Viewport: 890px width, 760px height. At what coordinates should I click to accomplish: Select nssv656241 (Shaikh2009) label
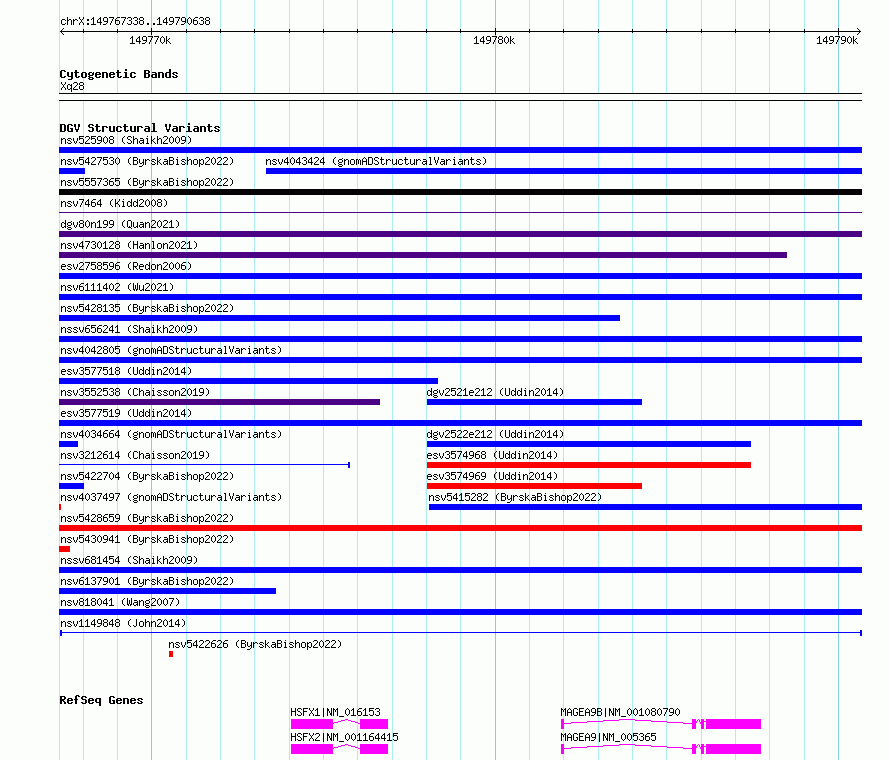pos(129,329)
